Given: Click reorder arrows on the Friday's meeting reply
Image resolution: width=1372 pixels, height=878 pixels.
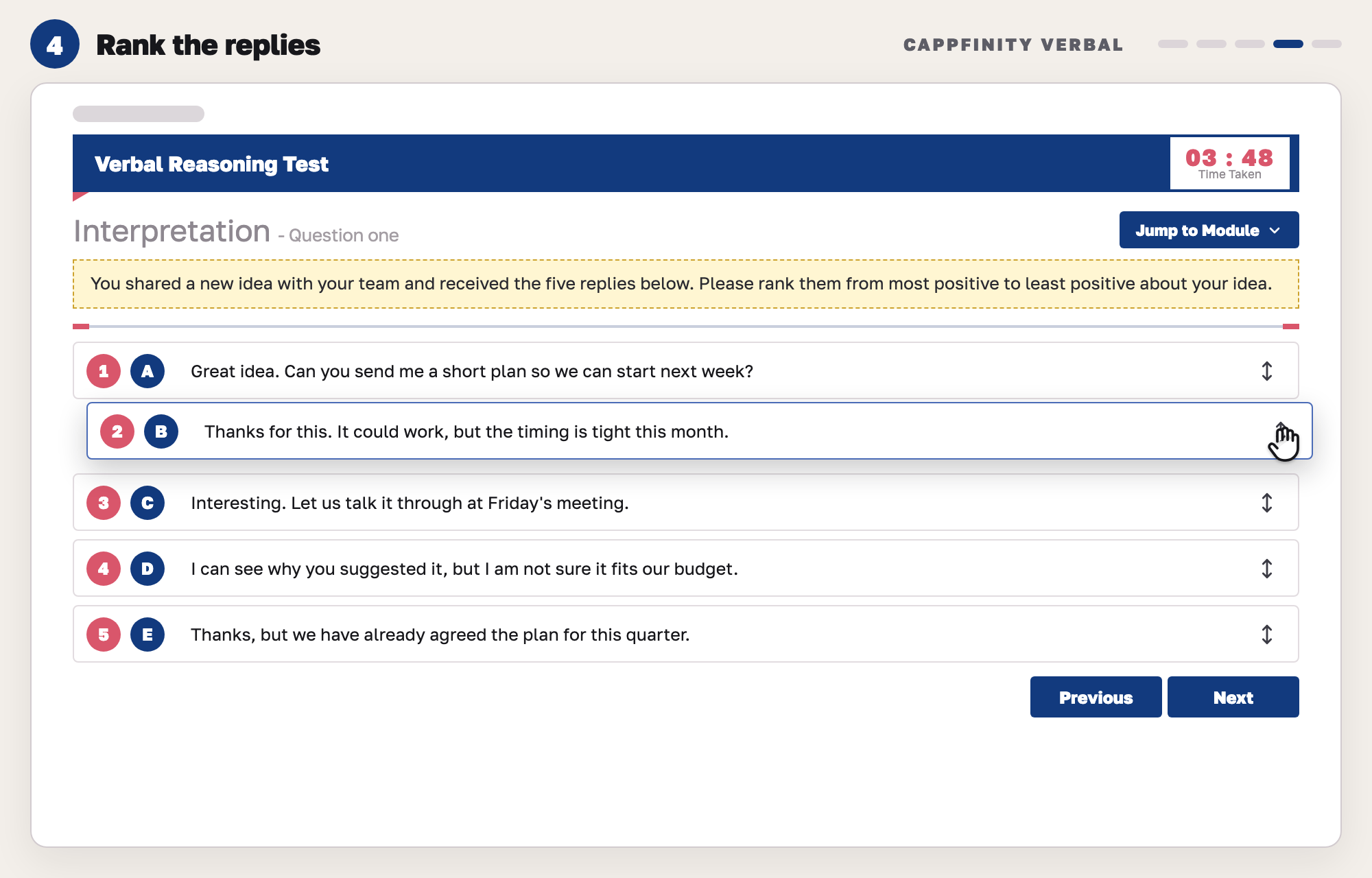Looking at the screenshot, I should point(1267,503).
